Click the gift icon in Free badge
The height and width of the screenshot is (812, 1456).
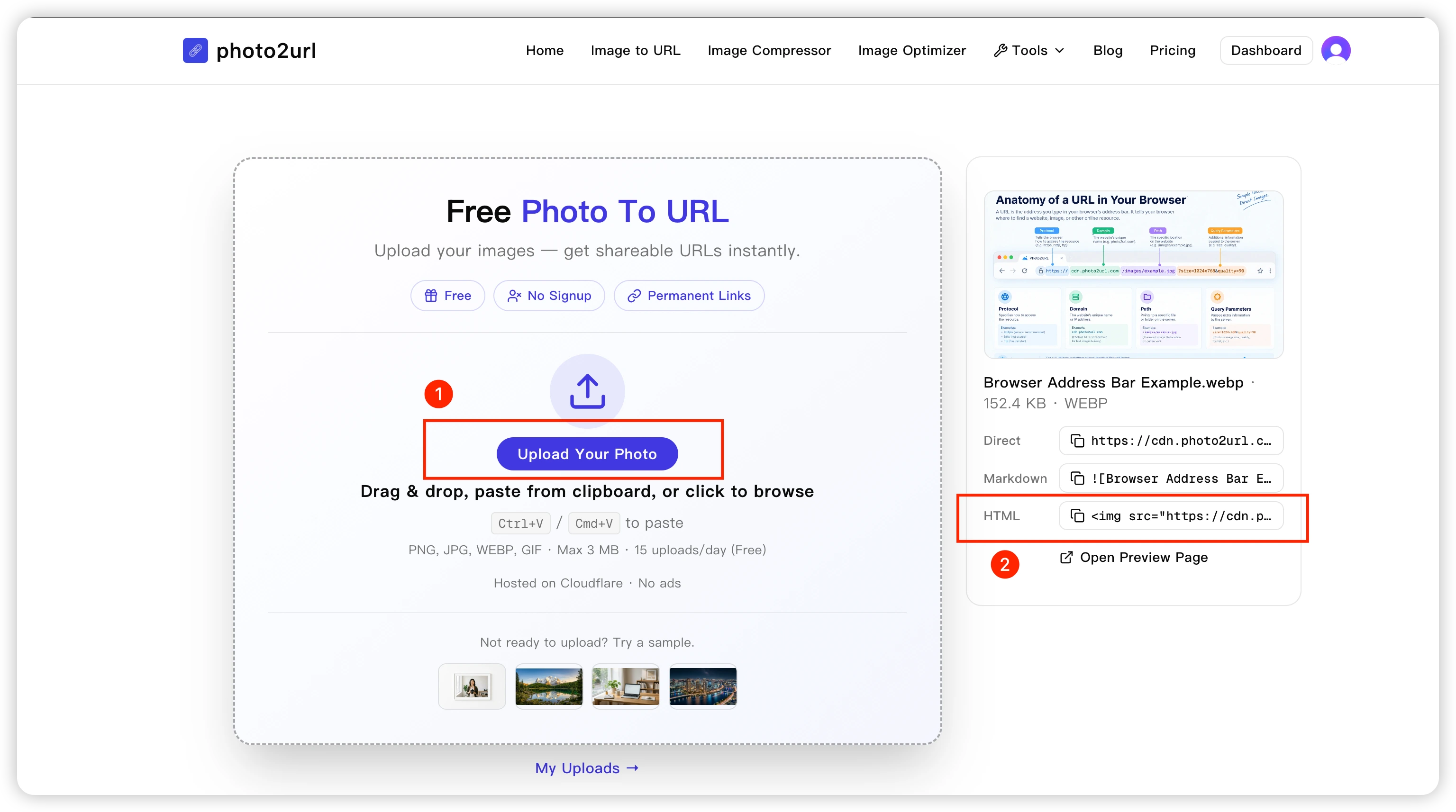pyautogui.click(x=431, y=296)
